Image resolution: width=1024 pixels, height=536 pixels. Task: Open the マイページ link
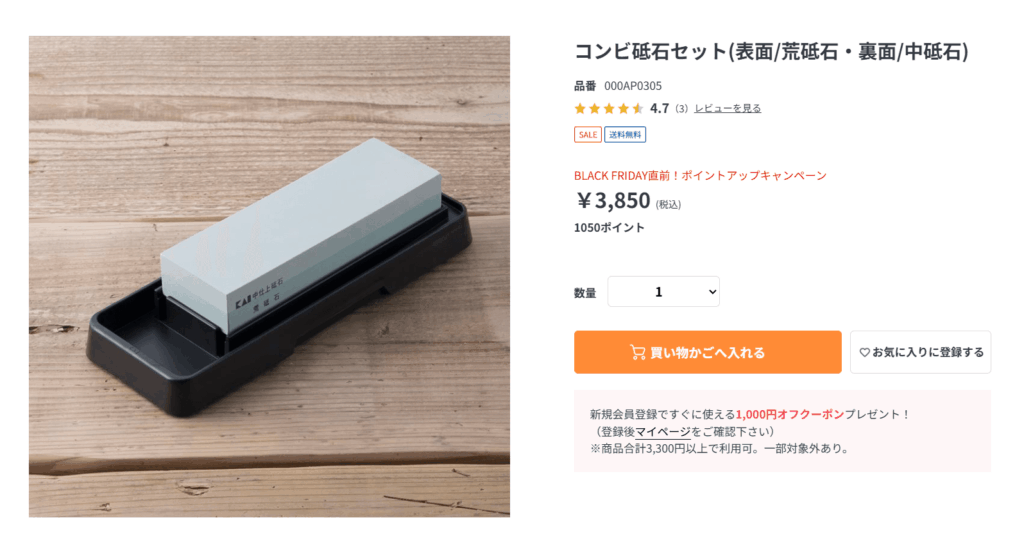click(x=663, y=432)
